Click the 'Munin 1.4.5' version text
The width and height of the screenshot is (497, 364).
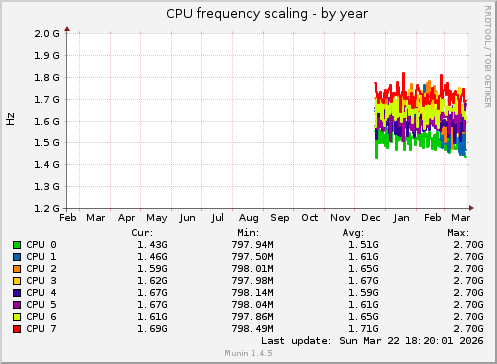coord(248,353)
